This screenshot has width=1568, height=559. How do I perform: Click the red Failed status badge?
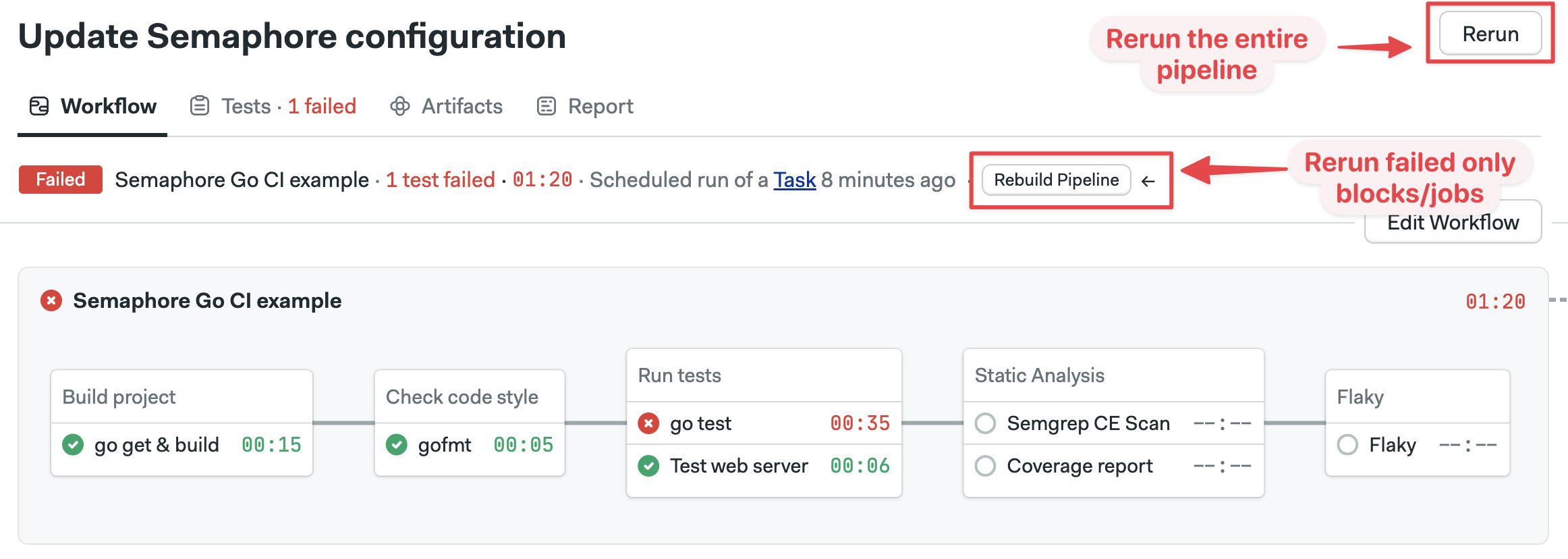point(61,180)
